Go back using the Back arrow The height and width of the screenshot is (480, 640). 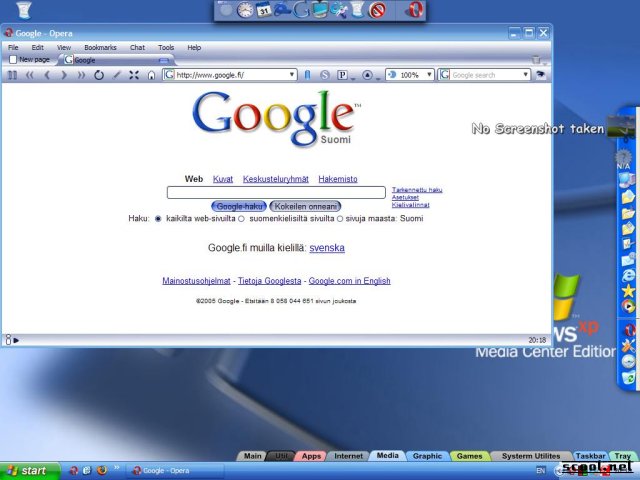pyautogui.click(x=47, y=75)
